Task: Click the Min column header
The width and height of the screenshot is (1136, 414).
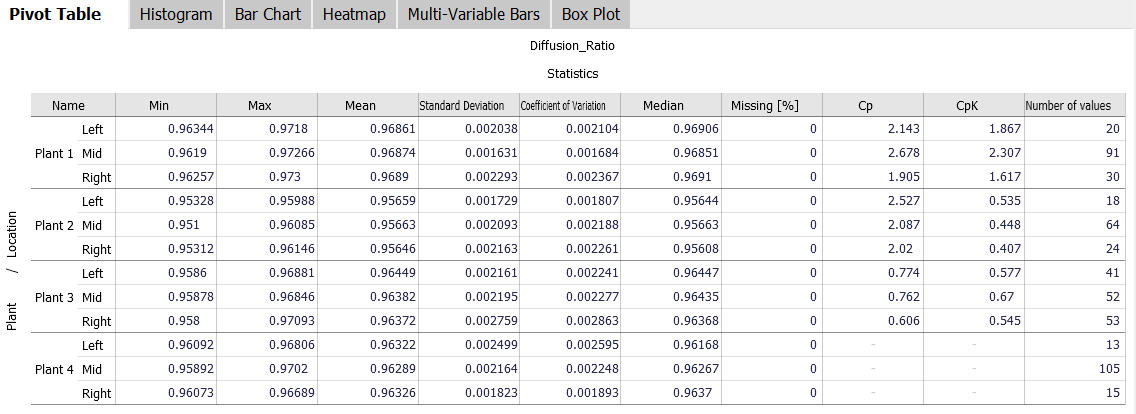Action: tap(159, 105)
